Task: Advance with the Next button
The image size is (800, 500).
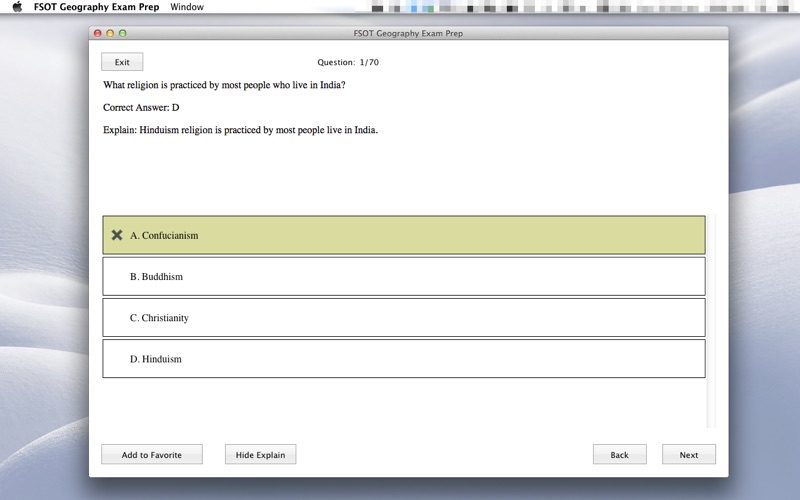Action: [x=689, y=454]
